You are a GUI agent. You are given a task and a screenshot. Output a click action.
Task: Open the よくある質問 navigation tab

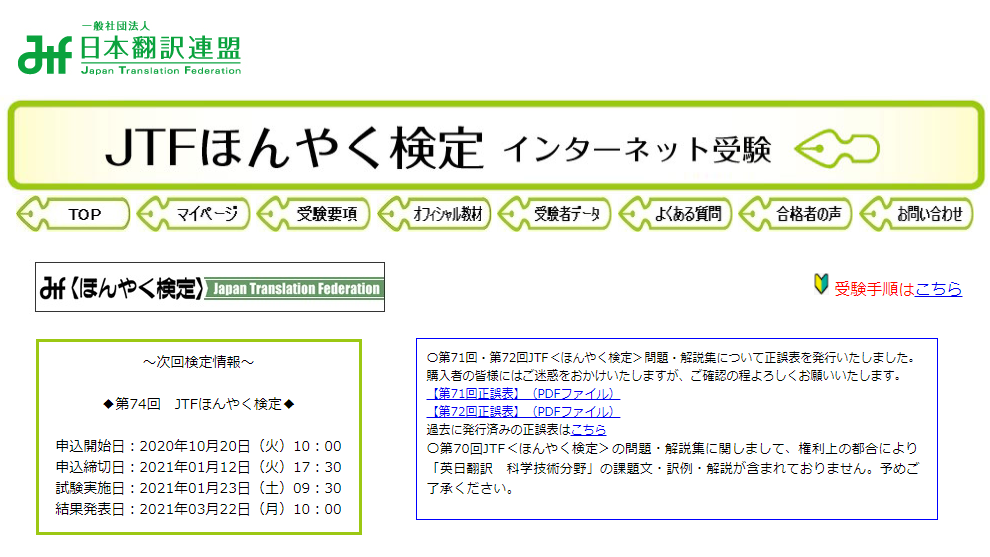[676, 214]
